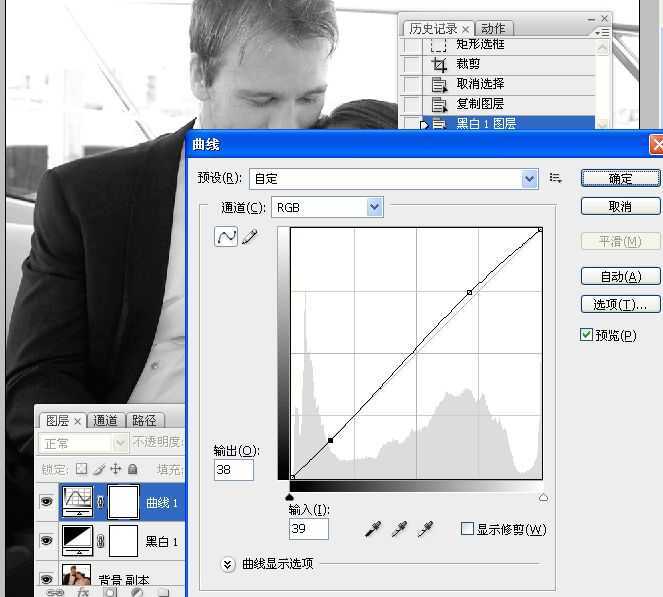
Task: Click the black point input slider triangle
Action: point(290,497)
